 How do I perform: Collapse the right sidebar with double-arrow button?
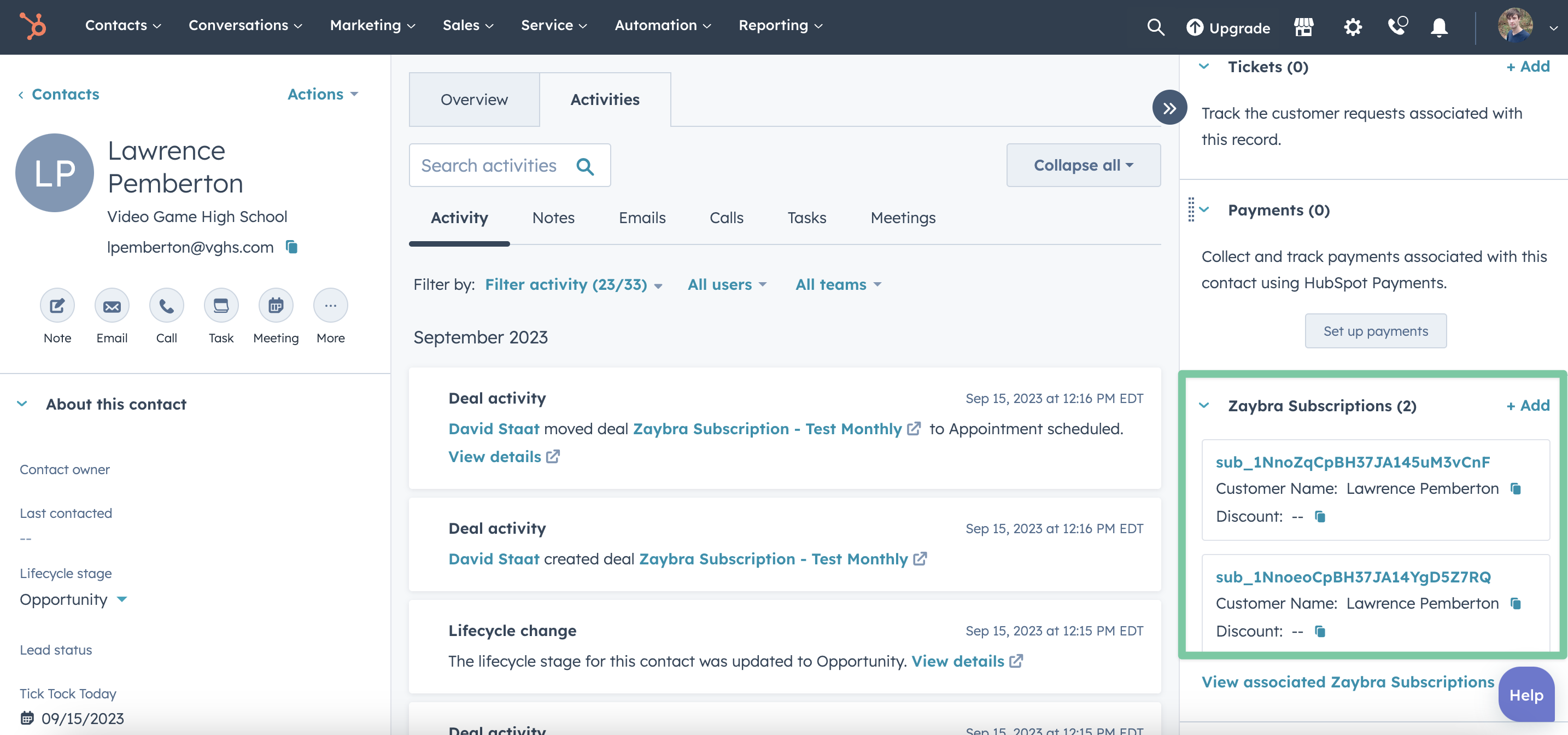pos(1169,108)
